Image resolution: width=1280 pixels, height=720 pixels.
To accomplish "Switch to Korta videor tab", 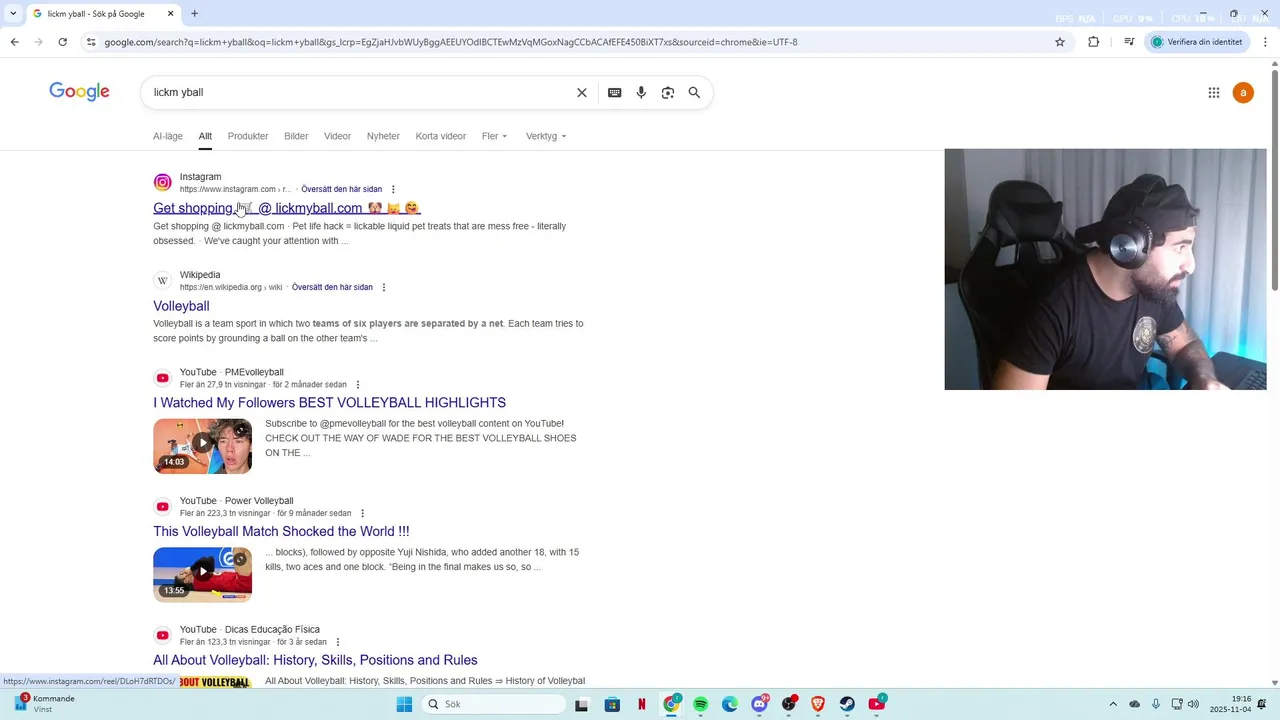I will (x=441, y=136).
